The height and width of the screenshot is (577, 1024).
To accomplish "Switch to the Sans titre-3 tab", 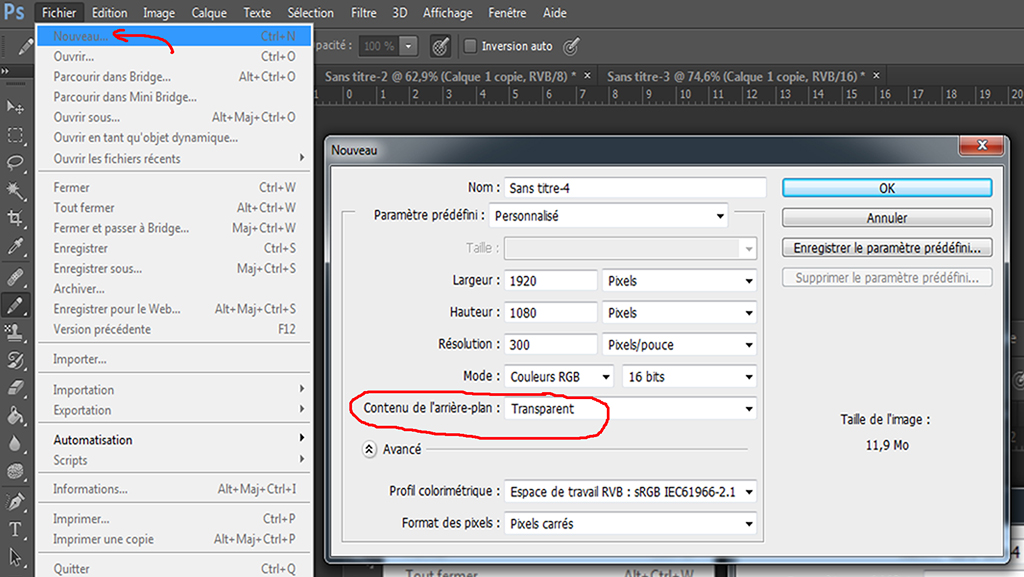I will [x=735, y=76].
